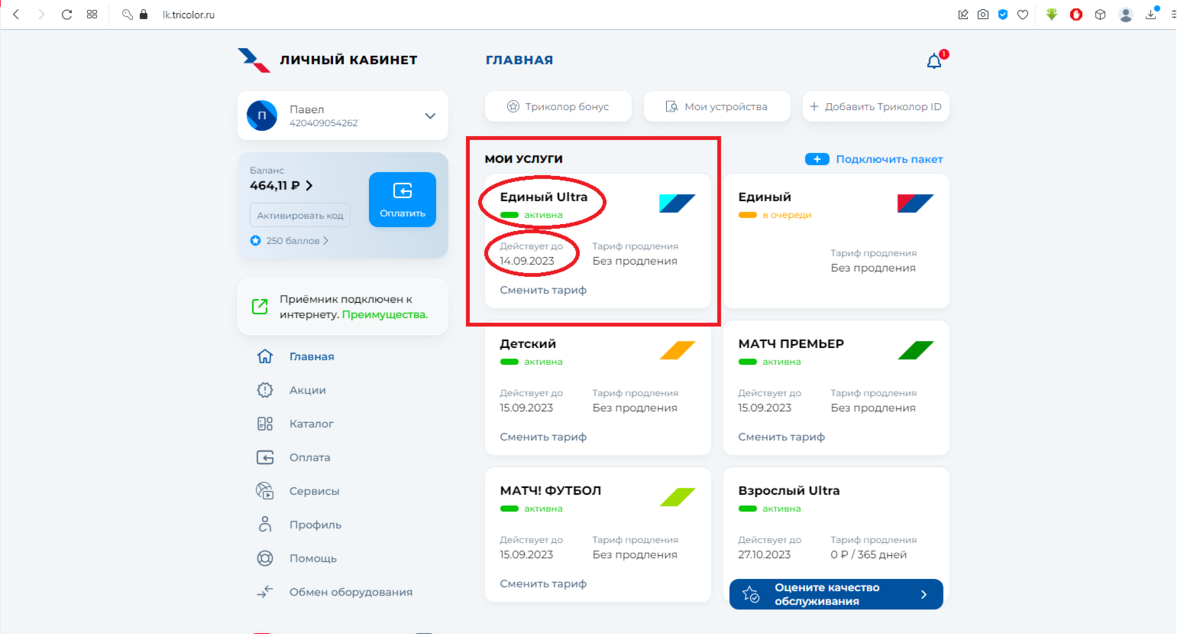Open Обмен оборудования in sidebar menu

click(350, 592)
